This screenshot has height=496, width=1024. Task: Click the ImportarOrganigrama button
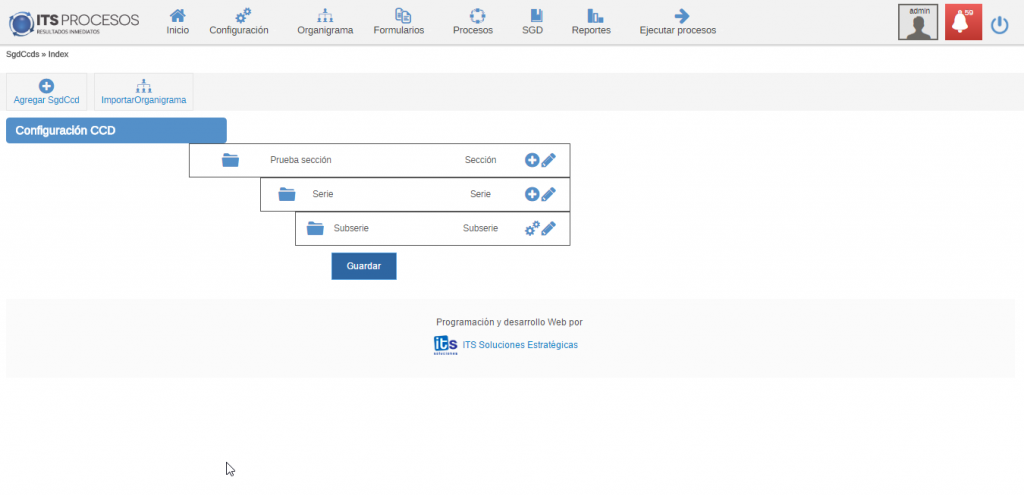pos(143,92)
